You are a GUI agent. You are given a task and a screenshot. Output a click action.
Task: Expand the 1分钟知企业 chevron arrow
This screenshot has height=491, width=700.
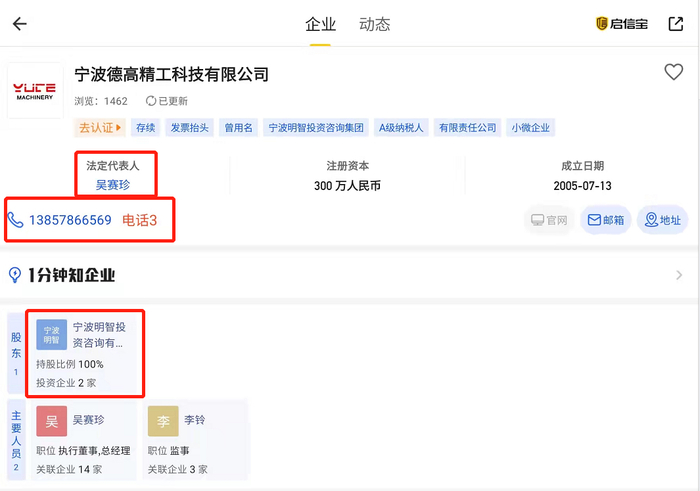point(679,276)
